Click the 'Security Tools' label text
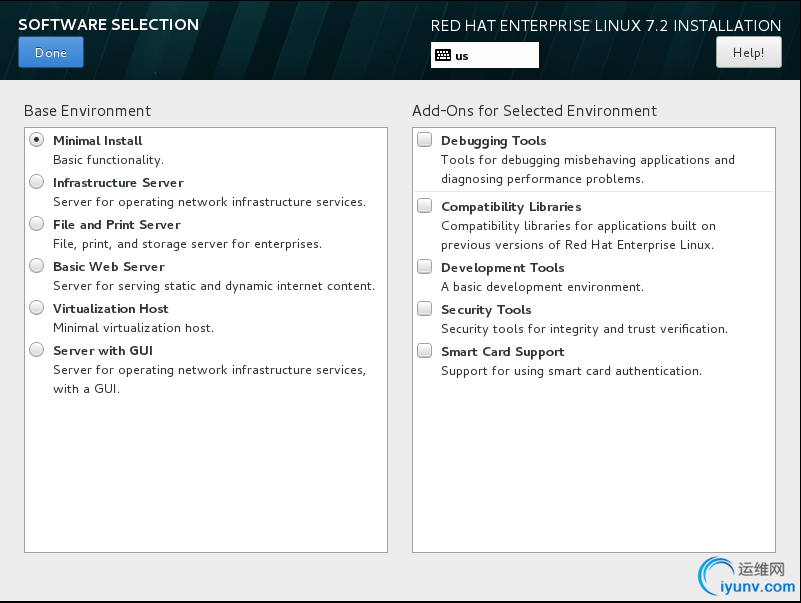 click(x=486, y=310)
